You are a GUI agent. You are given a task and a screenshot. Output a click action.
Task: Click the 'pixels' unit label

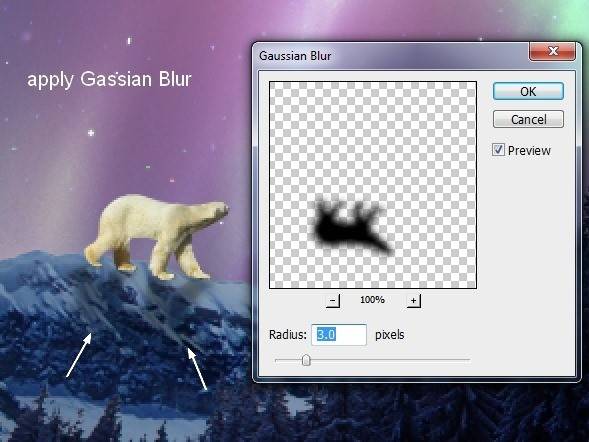390,335
